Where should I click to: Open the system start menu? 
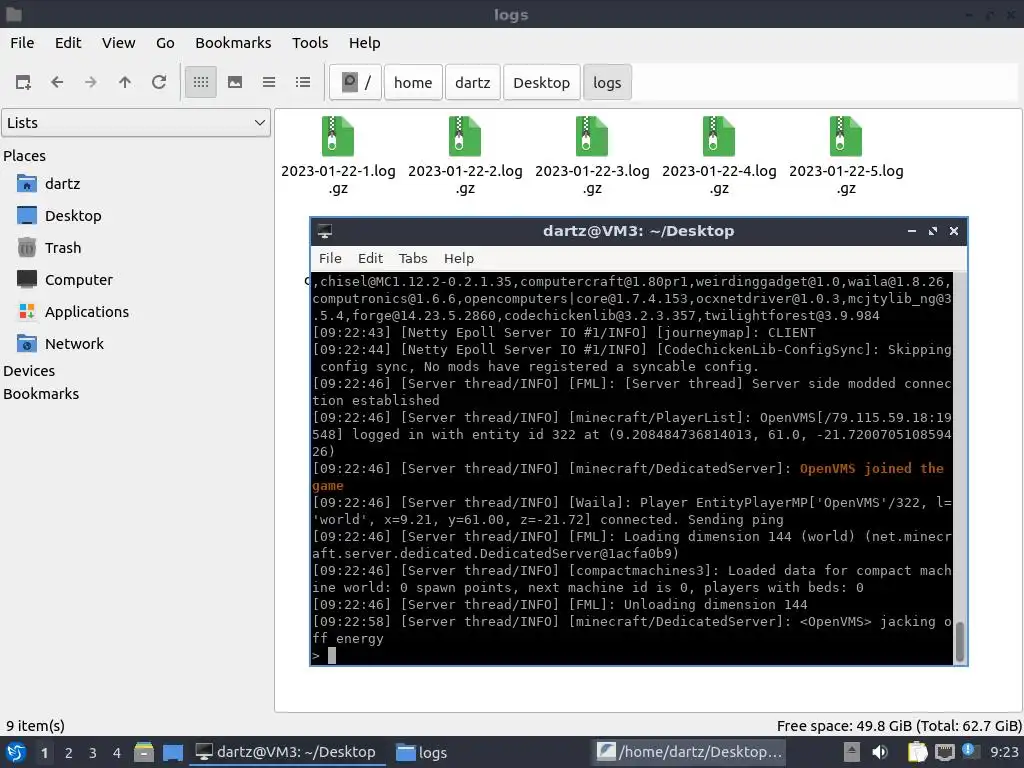coord(16,752)
